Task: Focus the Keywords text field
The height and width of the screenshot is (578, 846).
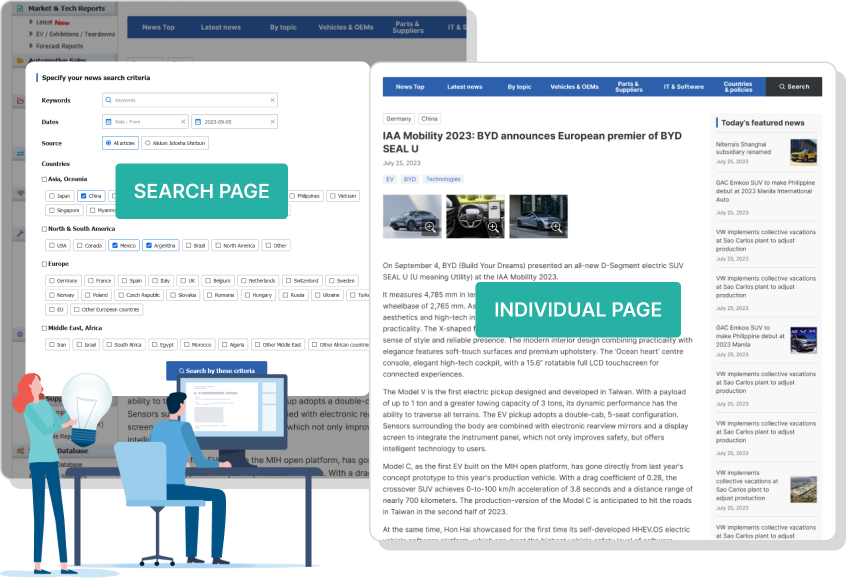Action: tap(190, 100)
